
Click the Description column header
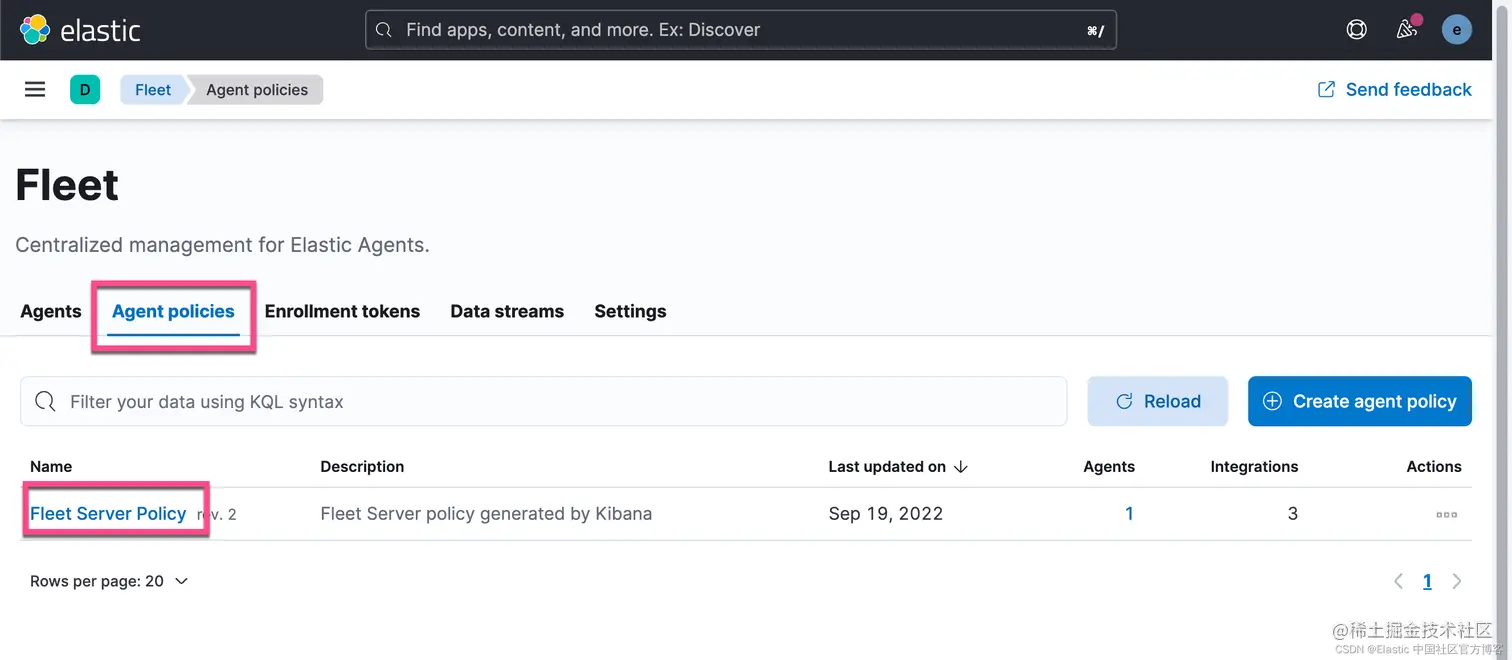pyautogui.click(x=362, y=467)
